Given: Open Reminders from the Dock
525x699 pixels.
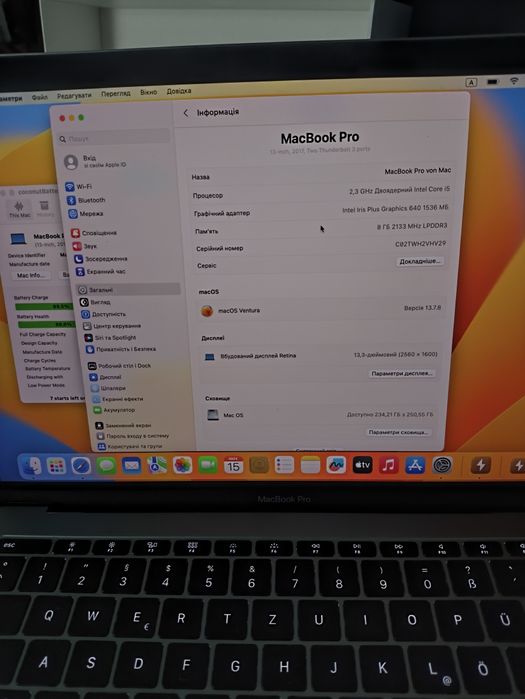Looking at the screenshot, I should 284,465.
